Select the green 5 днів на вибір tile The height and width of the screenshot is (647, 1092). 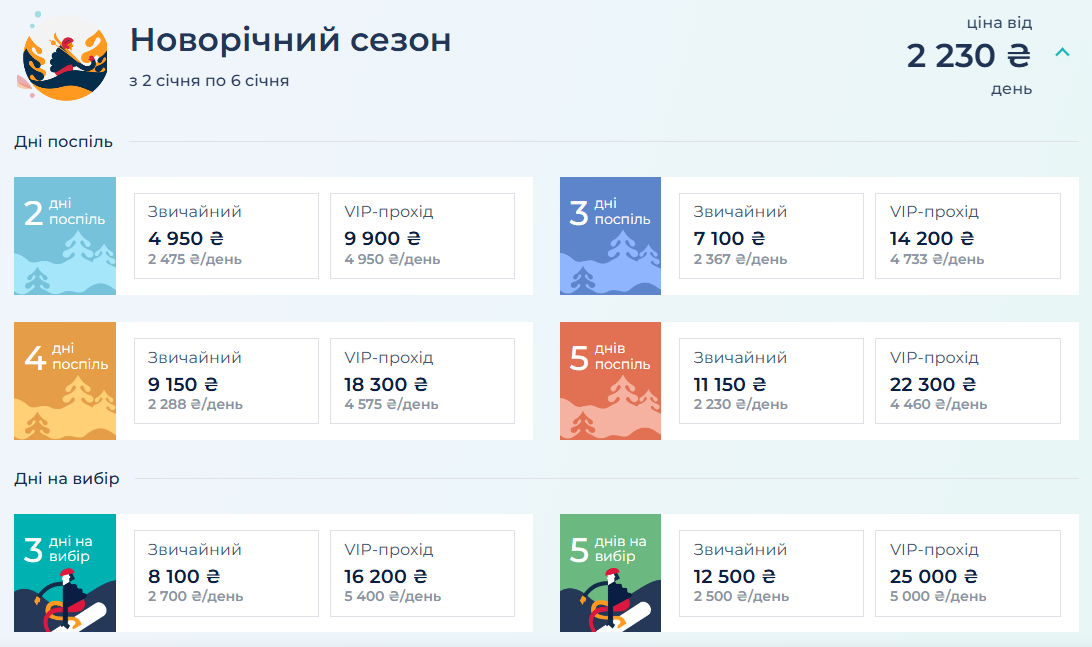(610, 573)
